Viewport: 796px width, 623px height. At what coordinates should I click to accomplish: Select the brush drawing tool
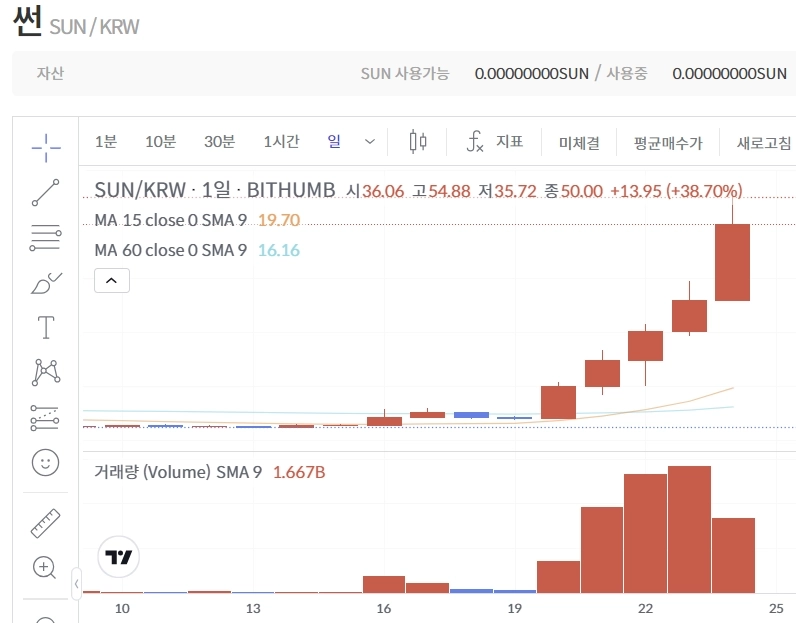point(46,283)
